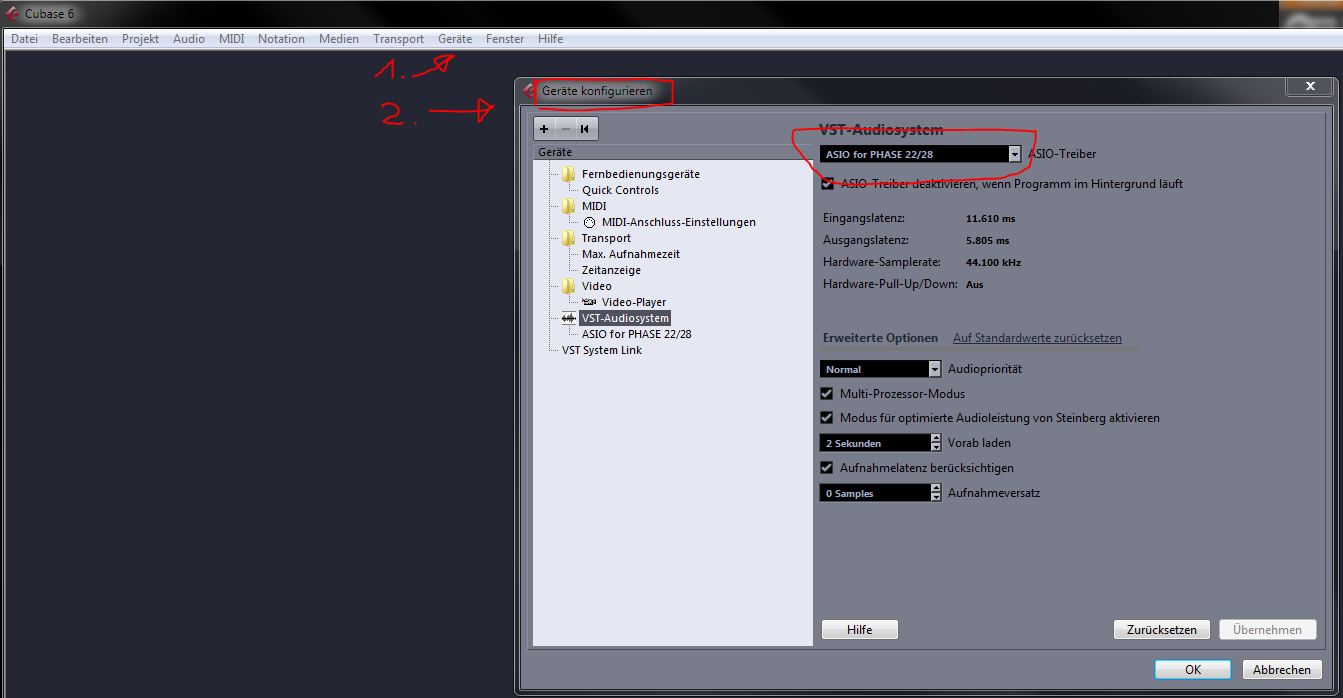Screen dimensions: 1343x698
Task: Click the Abbrechen button
Action: 1282,670
